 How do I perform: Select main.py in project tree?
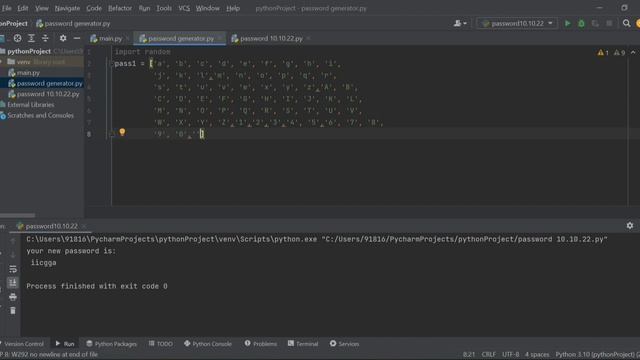[29, 73]
